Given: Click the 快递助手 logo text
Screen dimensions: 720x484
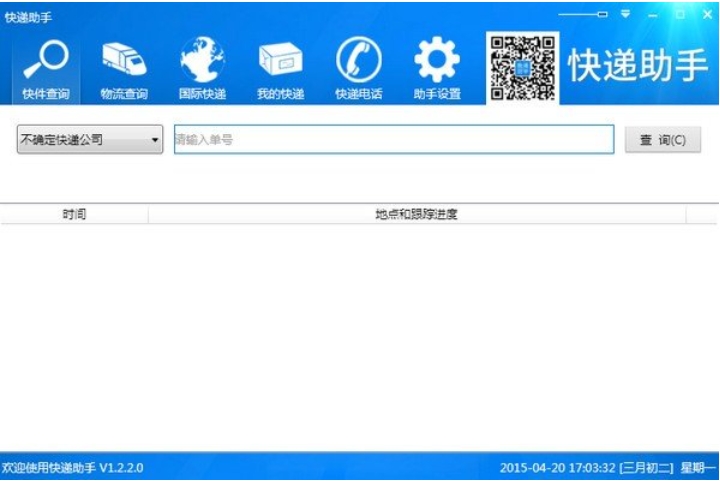Looking at the screenshot, I should pyautogui.click(x=638, y=67).
